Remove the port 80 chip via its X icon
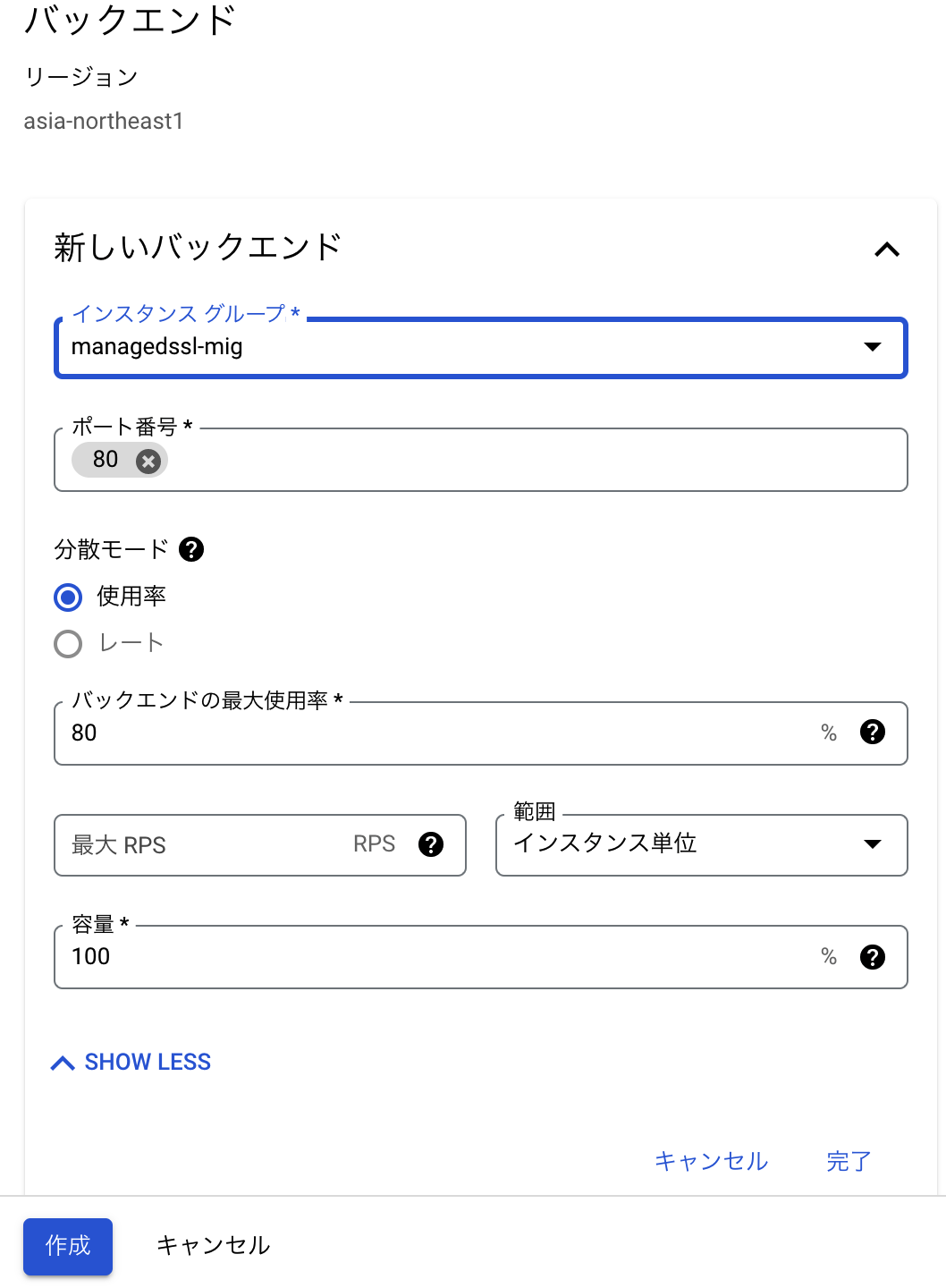 coord(149,460)
